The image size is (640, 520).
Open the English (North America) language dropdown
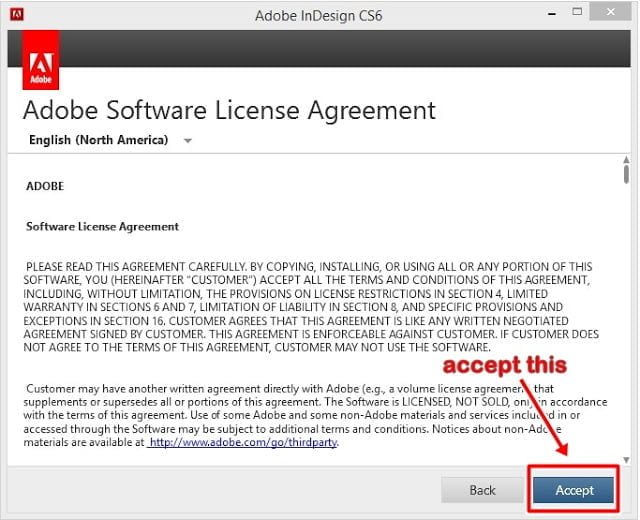(110, 140)
